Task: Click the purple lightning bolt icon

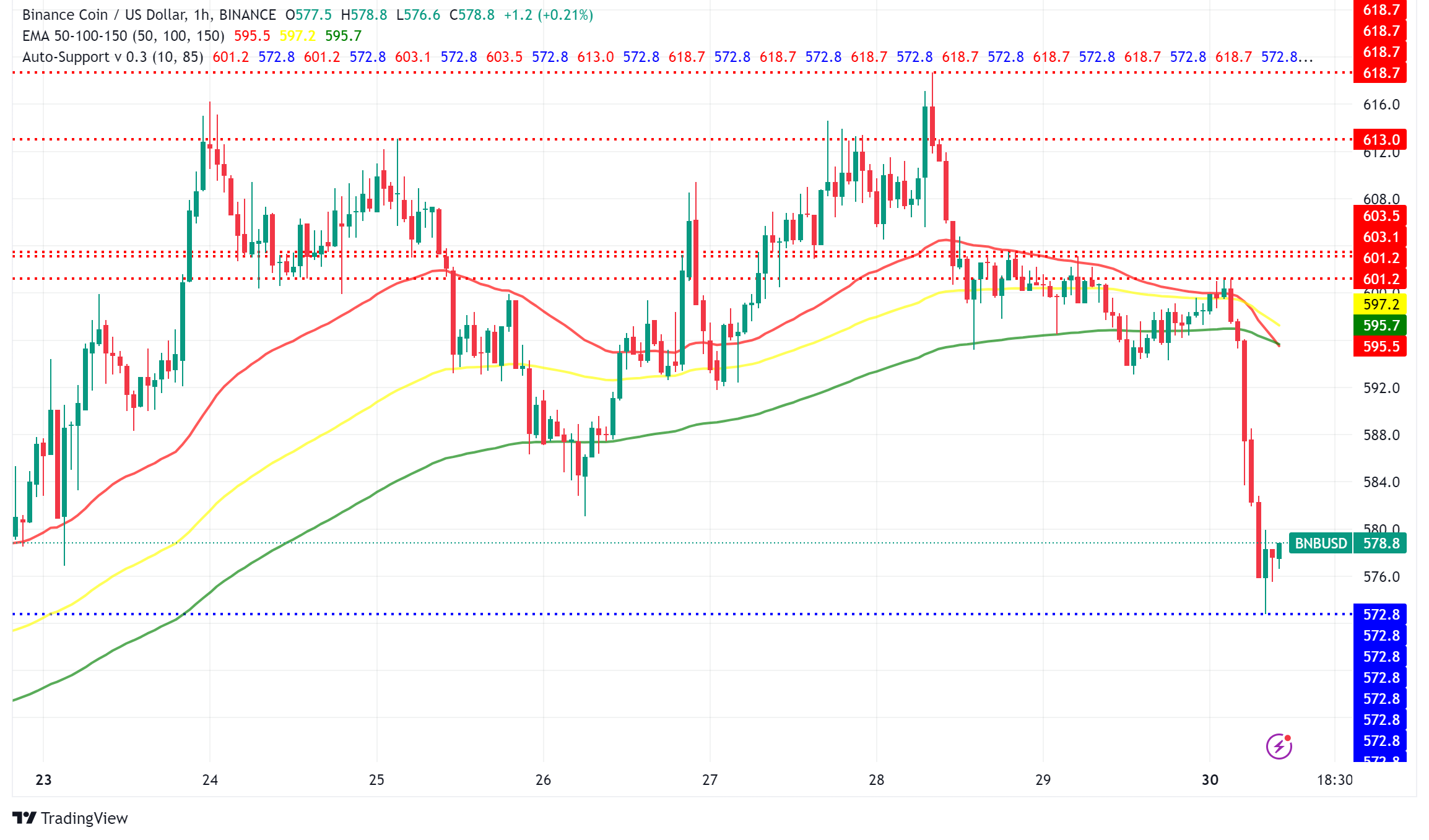Action: 1279,746
